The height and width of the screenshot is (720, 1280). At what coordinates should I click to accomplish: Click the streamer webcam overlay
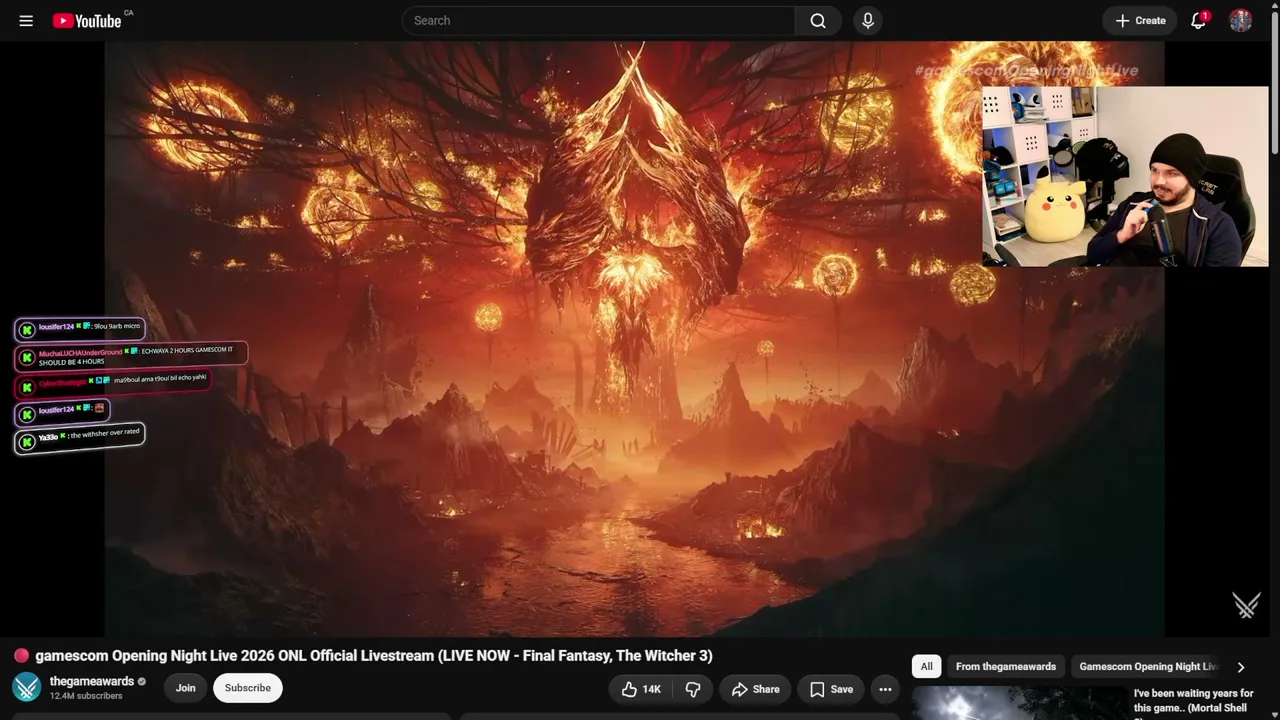pos(1125,177)
